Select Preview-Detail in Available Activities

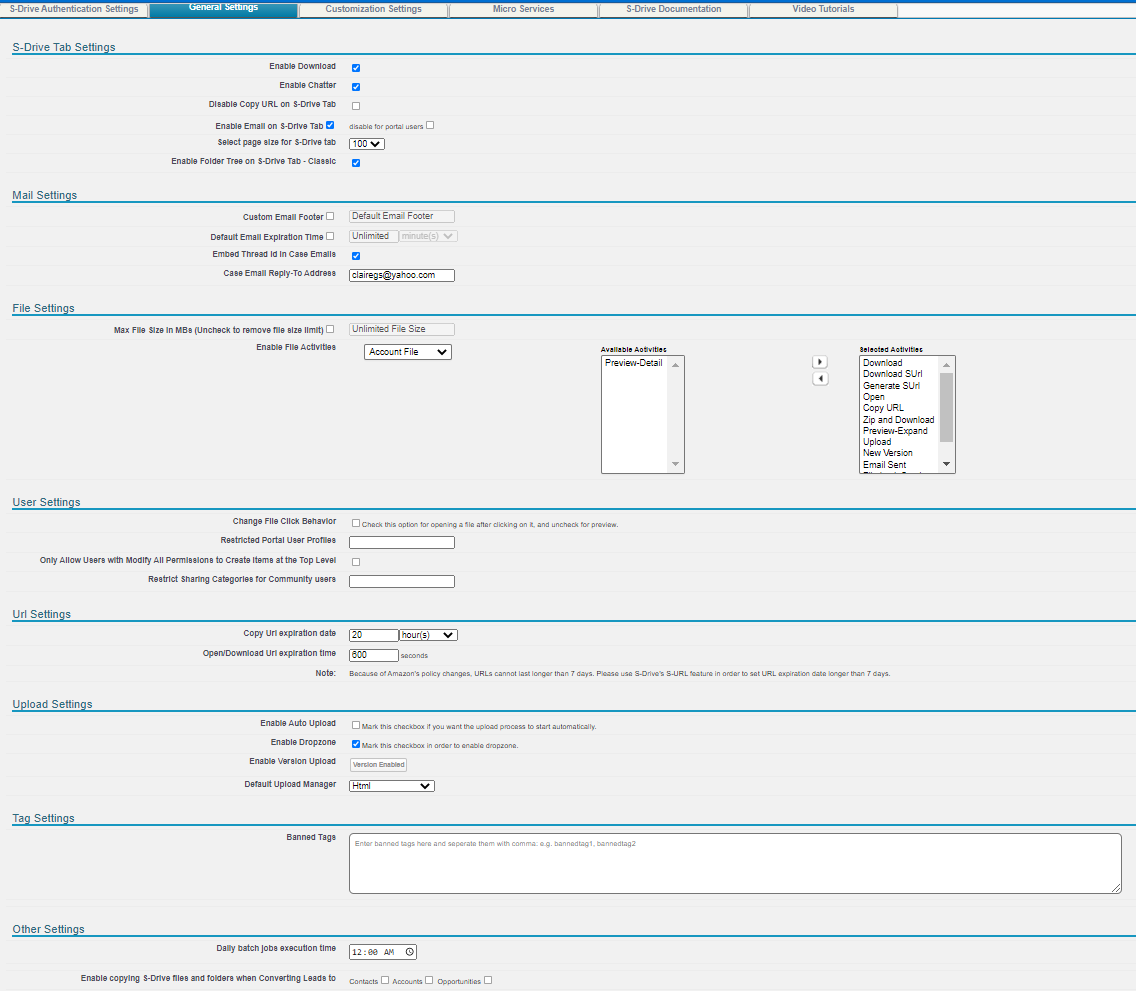pyautogui.click(x=634, y=363)
